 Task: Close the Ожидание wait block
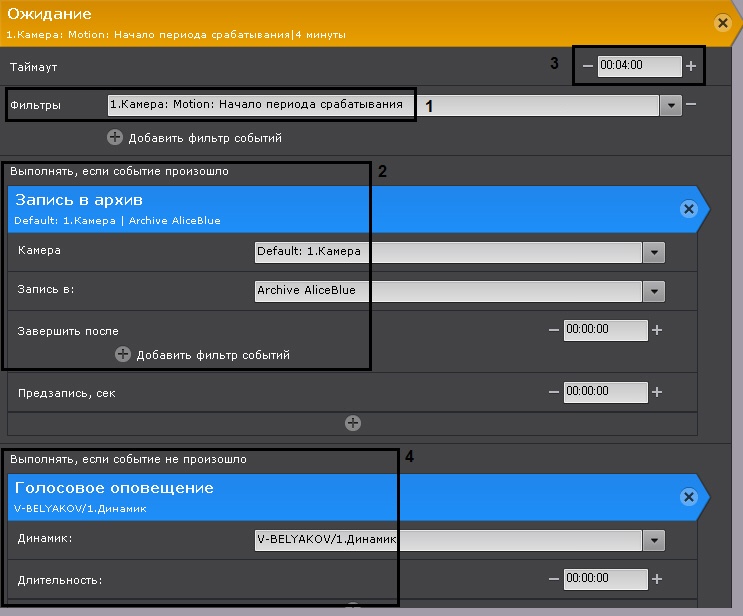click(723, 22)
